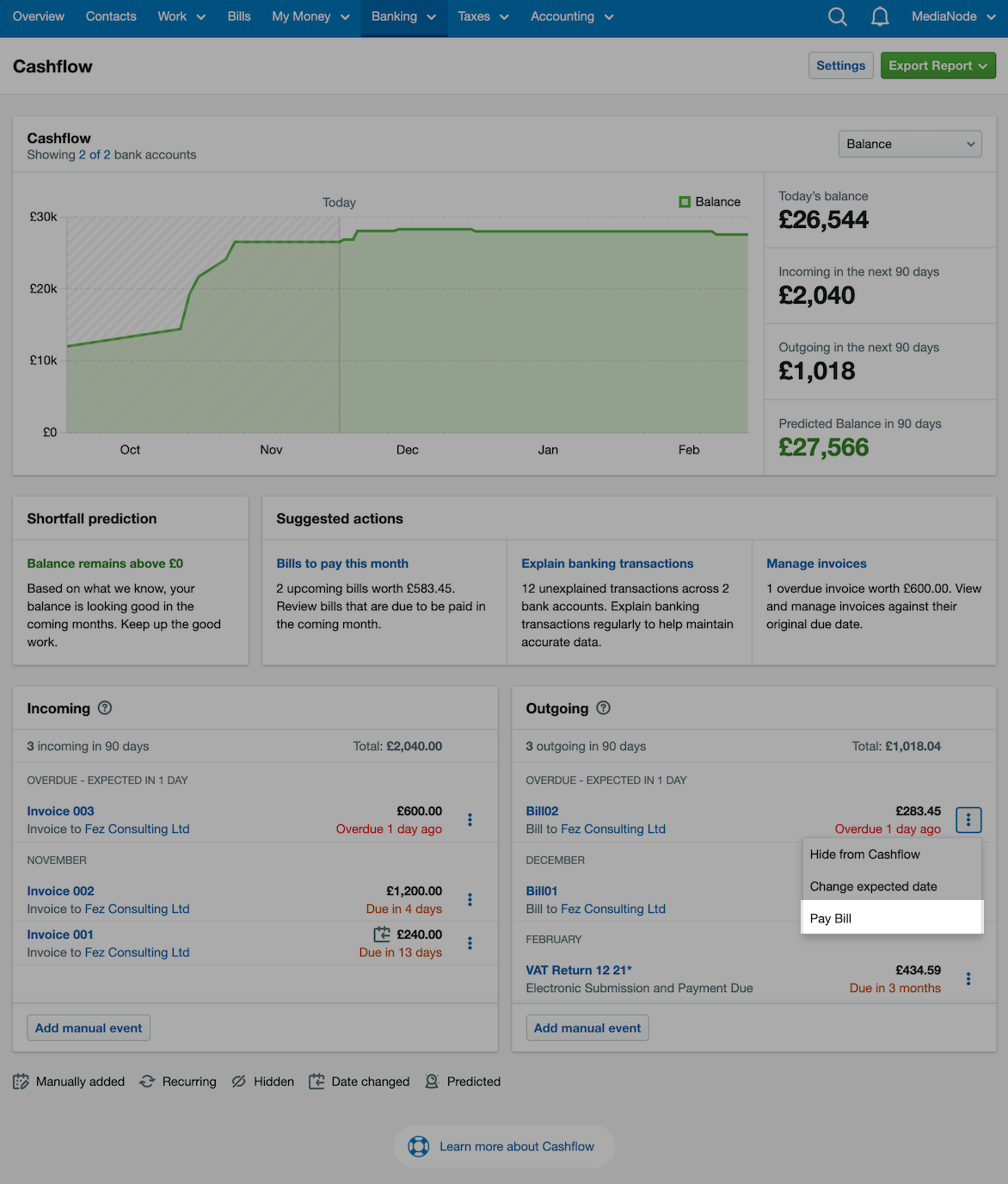Open Invoice 002
The image size is (1008, 1184).
coord(60,891)
